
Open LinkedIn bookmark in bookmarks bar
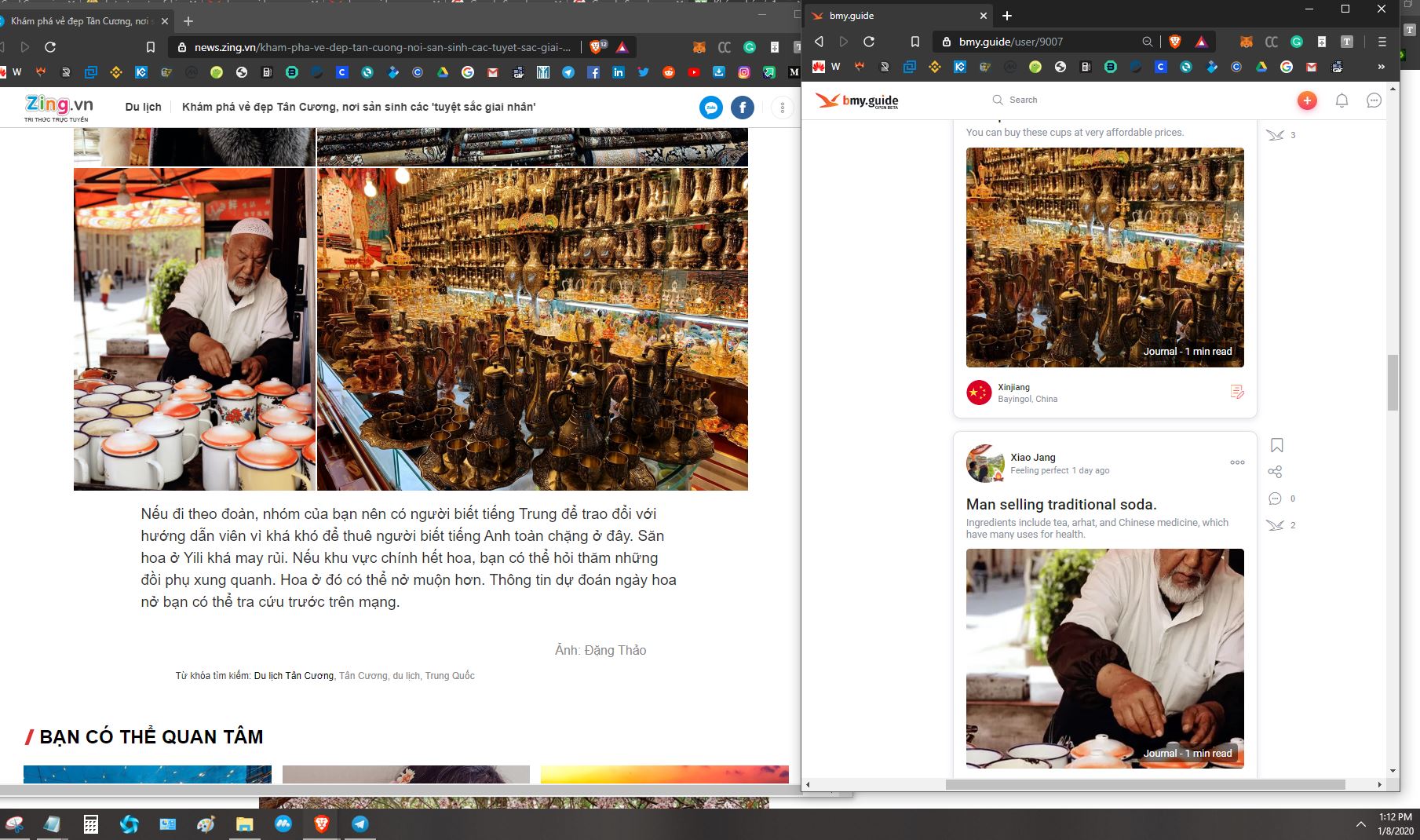pos(619,72)
